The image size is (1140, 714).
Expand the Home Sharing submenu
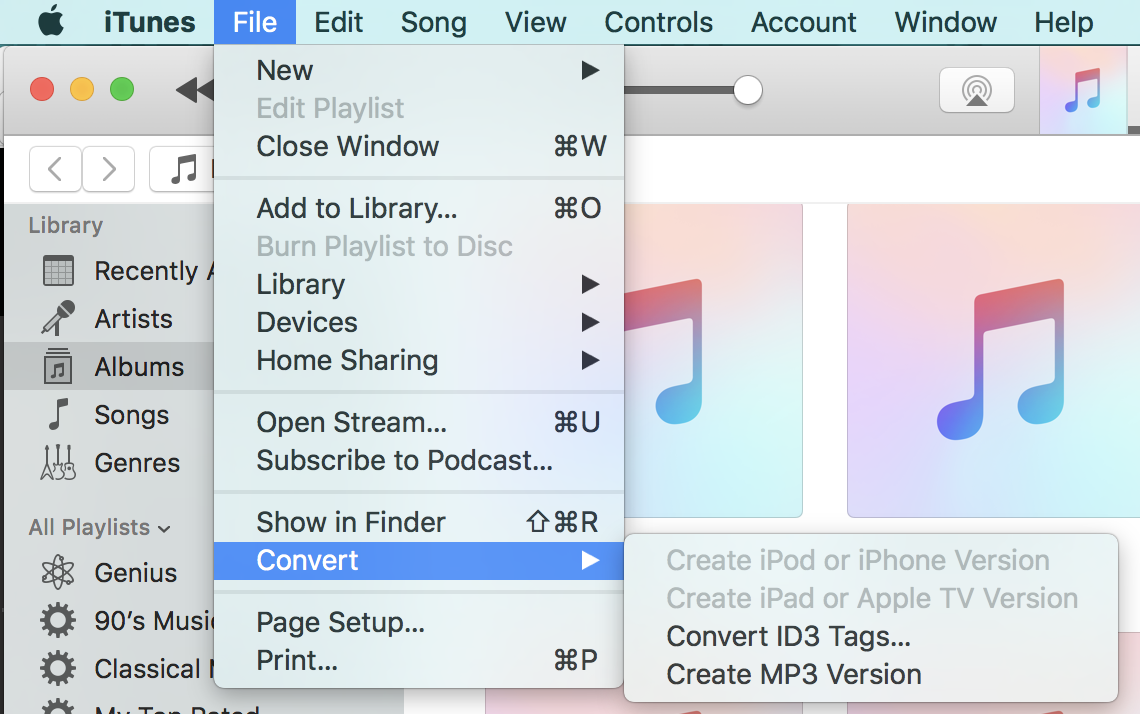419,360
